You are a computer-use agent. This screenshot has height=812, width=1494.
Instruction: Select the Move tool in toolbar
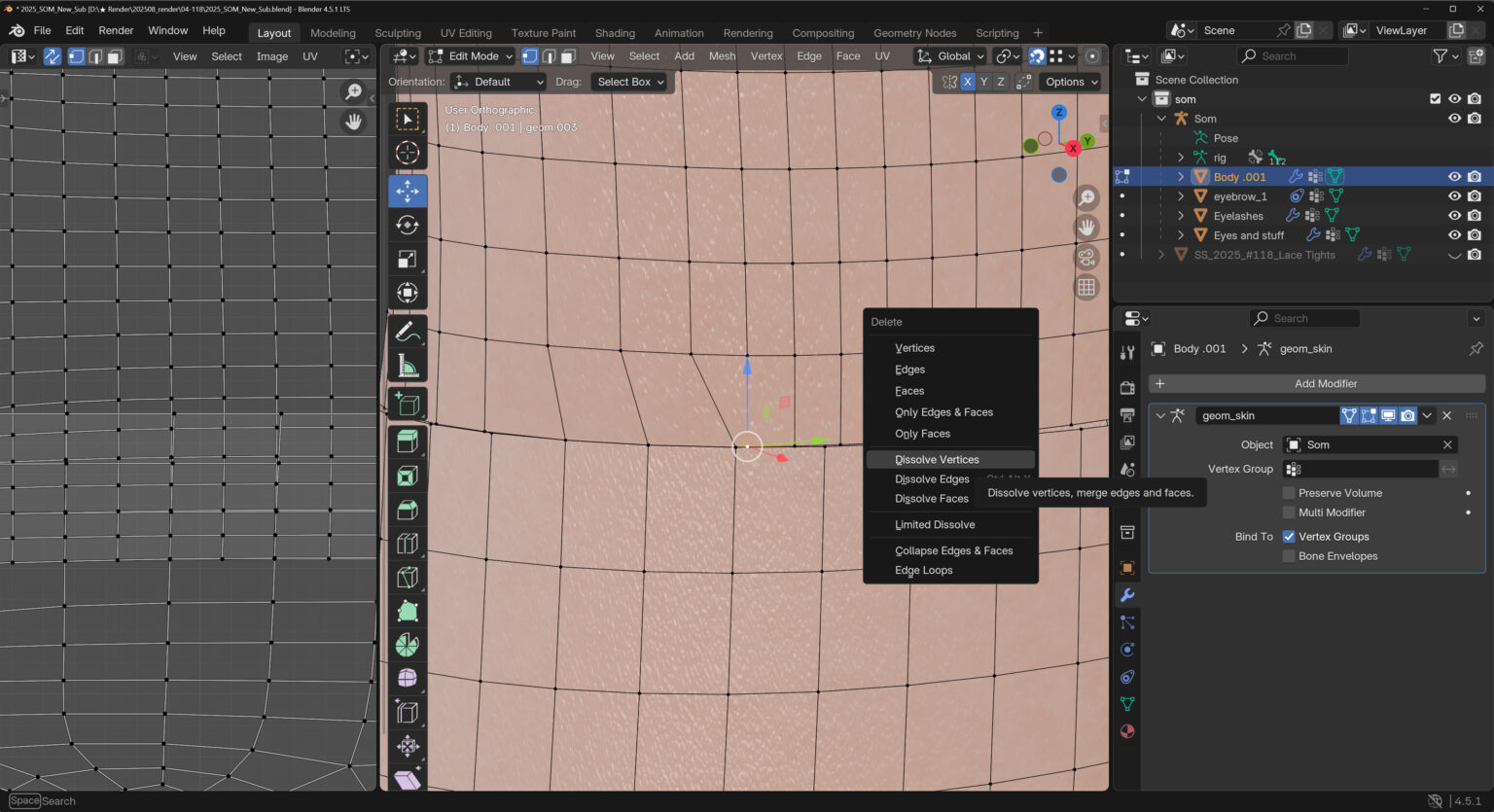pos(408,191)
